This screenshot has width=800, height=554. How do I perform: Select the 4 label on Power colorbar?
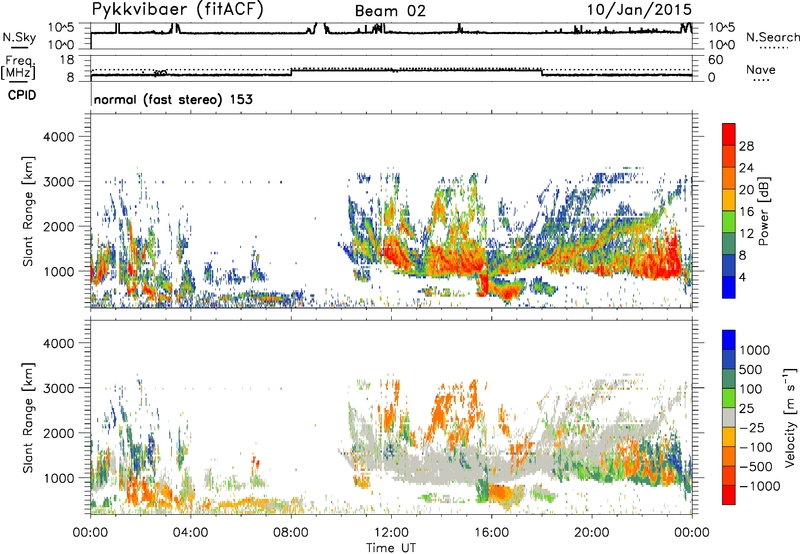[x=742, y=277]
